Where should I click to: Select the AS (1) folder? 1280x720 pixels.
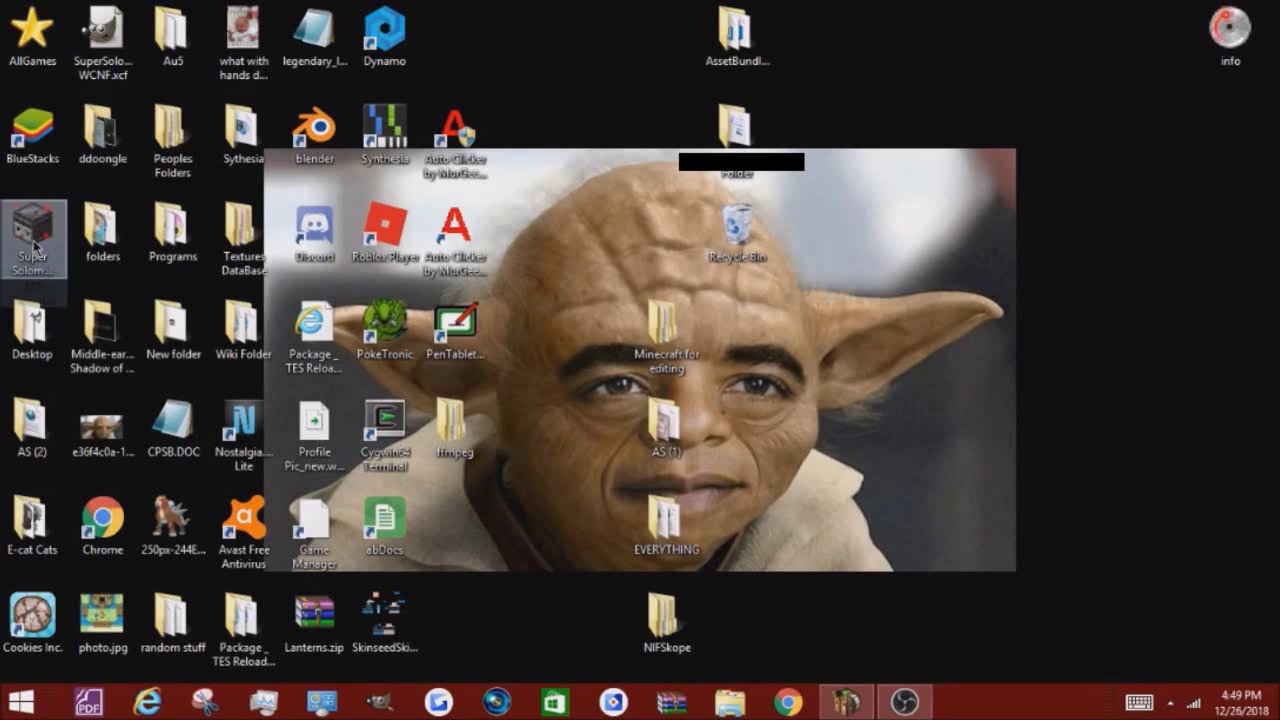[x=666, y=429]
